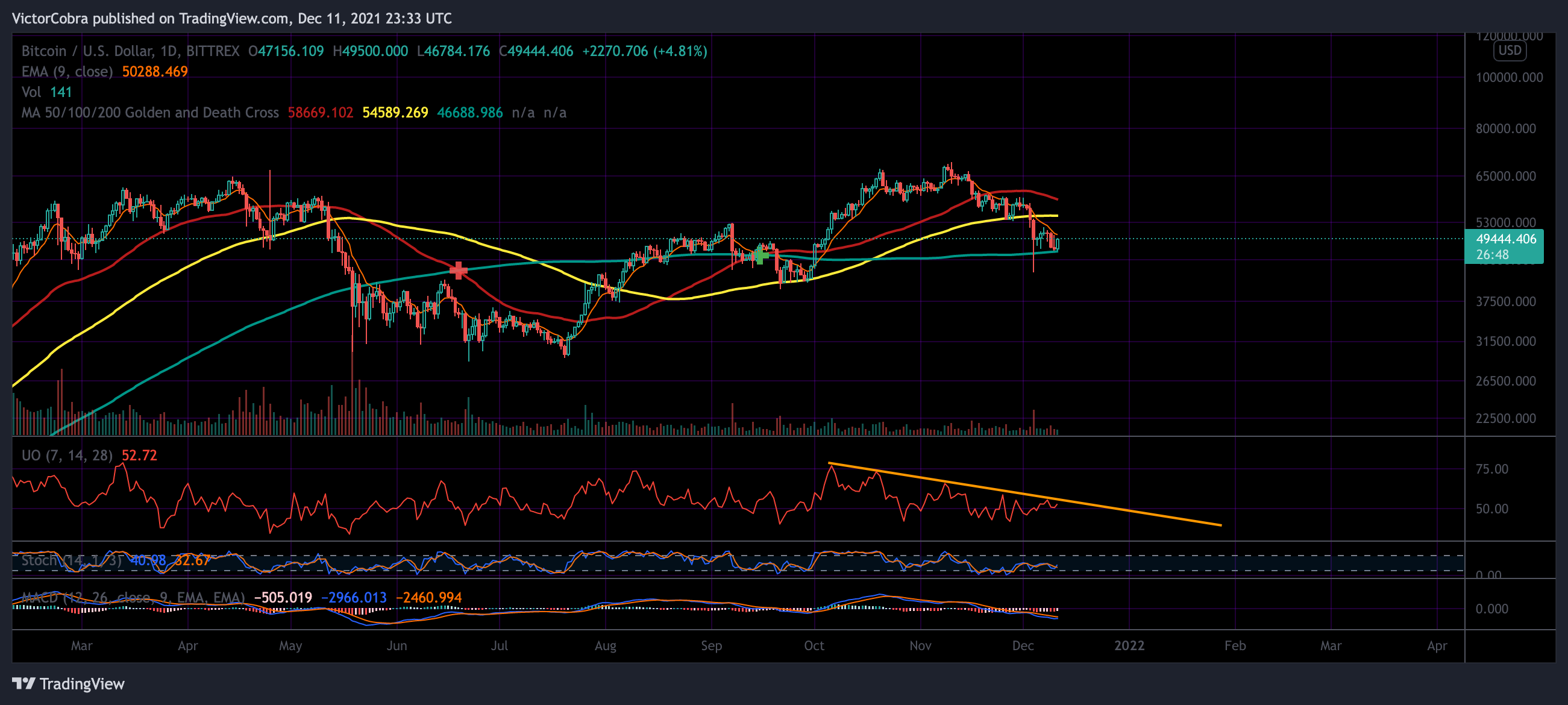Viewport: 1568px width, 705px height.
Task: Click the 75.00 UO axis label
Action: pyautogui.click(x=1492, y=469)
